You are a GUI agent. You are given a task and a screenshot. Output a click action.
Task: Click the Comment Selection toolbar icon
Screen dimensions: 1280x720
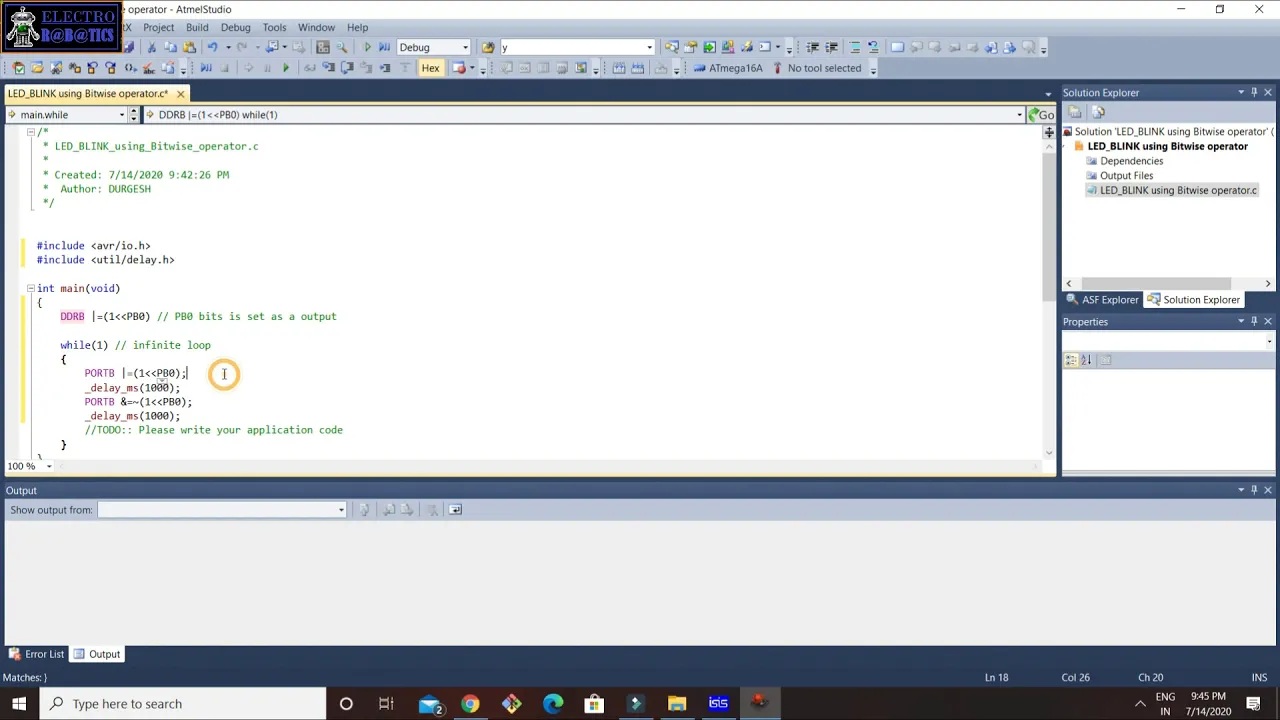click(x=855, y=47)
